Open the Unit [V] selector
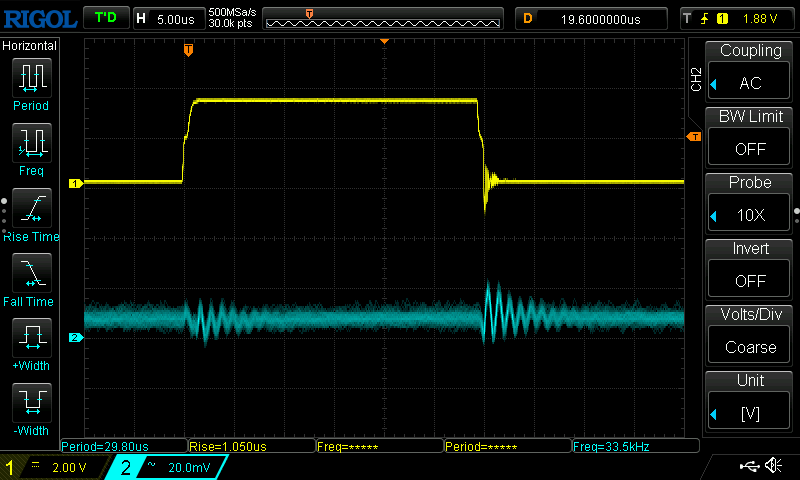Viewport: 800px width, 480px height. [750, 402]
